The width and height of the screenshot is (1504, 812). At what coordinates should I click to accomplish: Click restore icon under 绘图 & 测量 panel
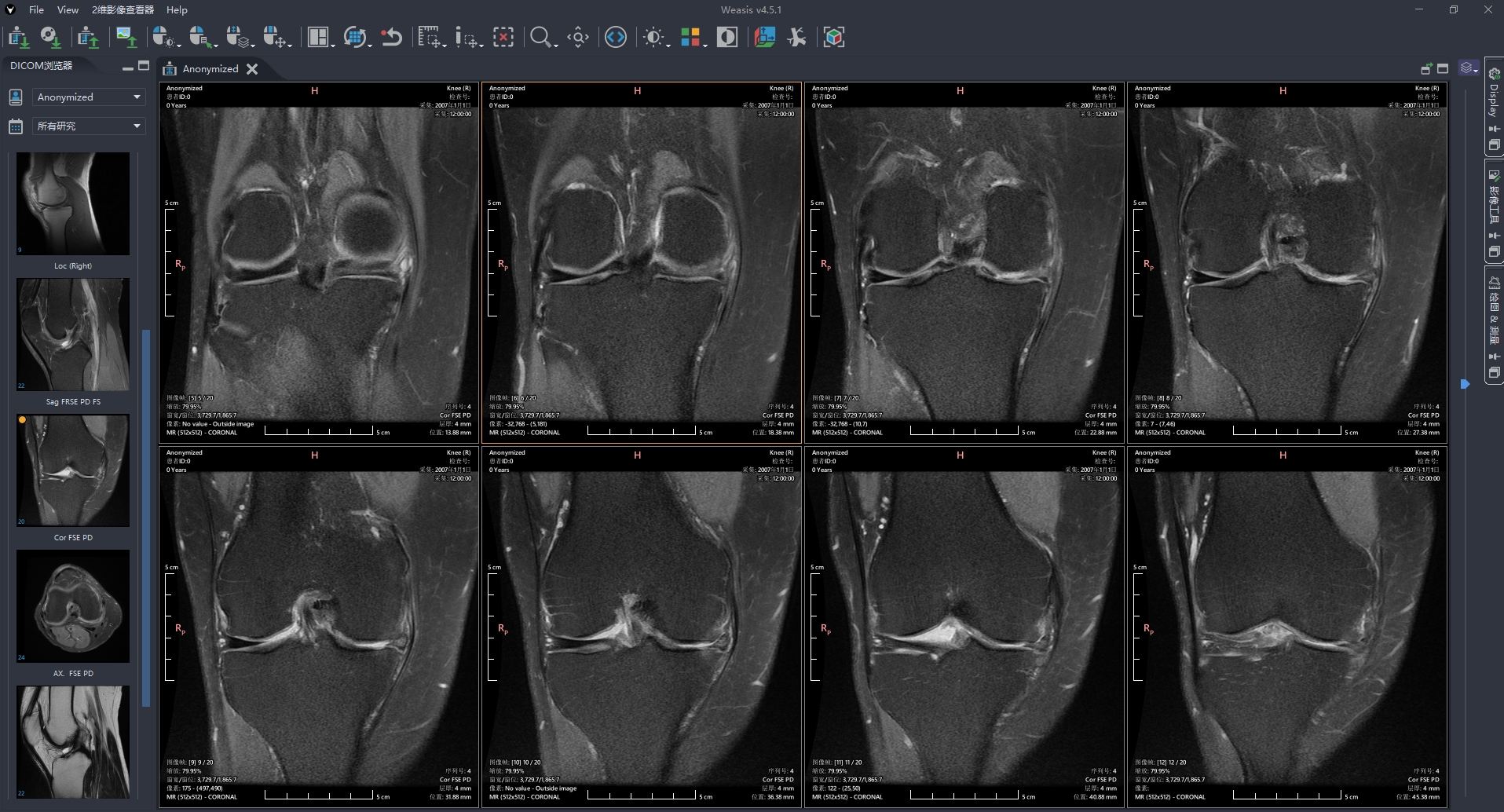coord(1494,373)
